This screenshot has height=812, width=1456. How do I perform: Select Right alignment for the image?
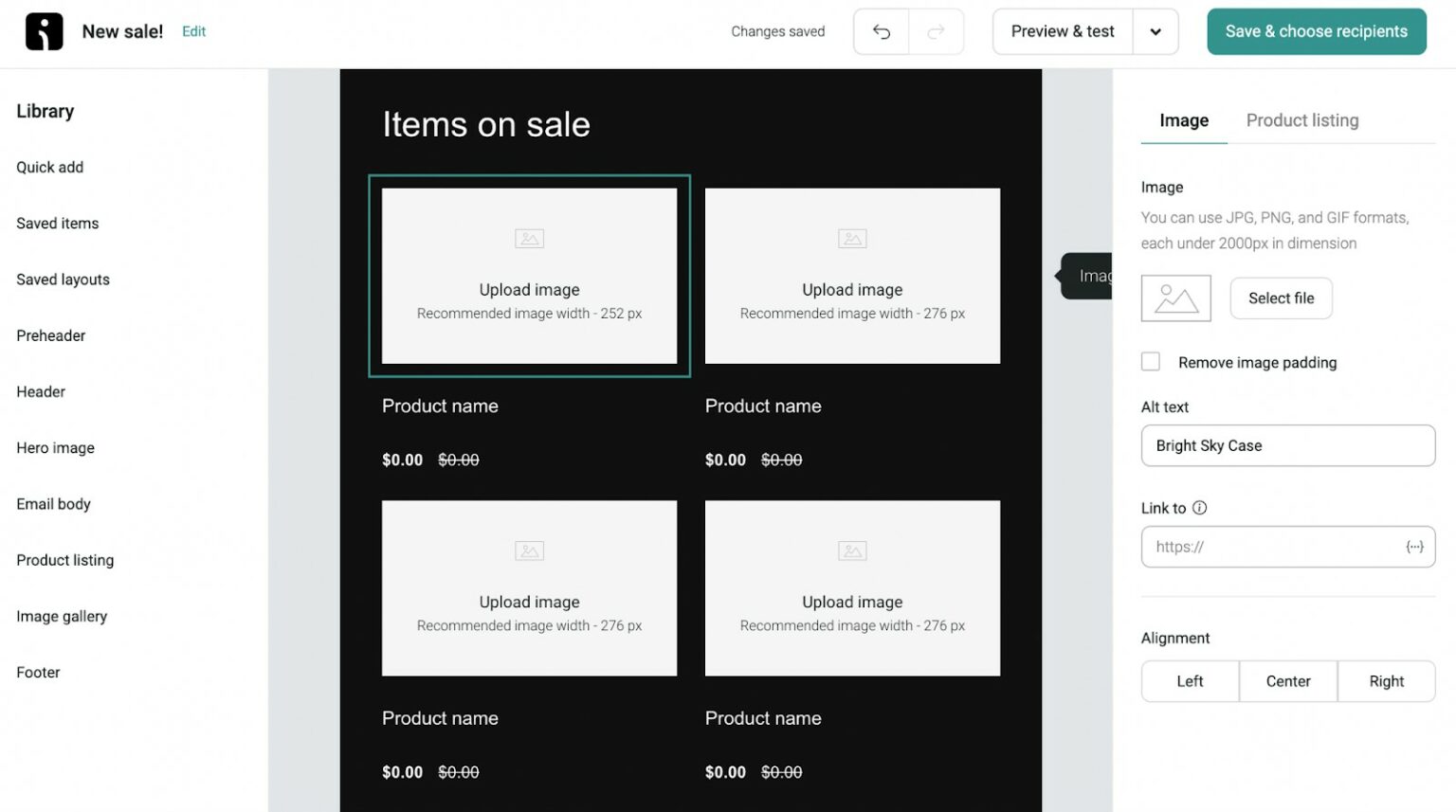[x=1386, y=681]
